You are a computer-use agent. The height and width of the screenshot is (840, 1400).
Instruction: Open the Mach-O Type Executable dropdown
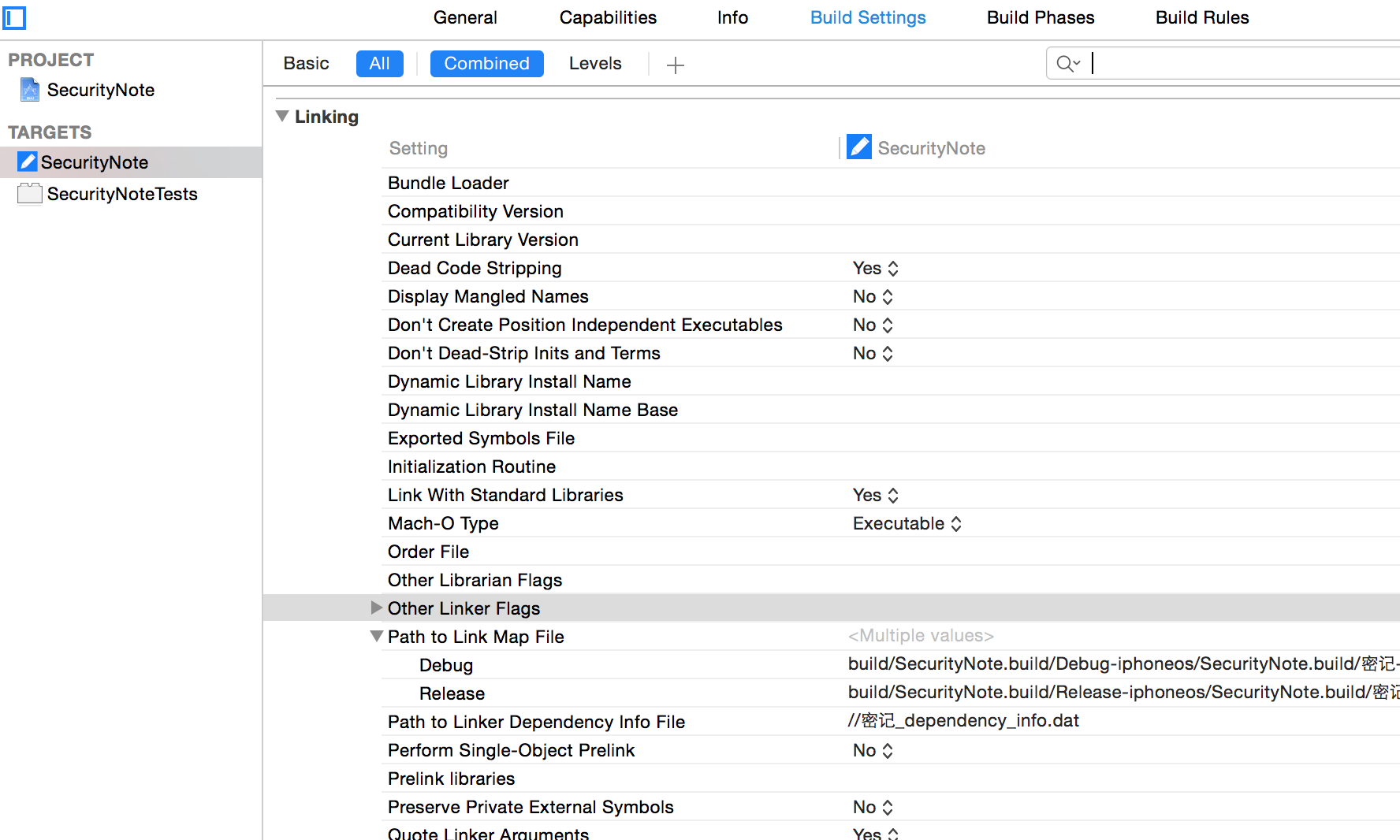pos(907,523)
